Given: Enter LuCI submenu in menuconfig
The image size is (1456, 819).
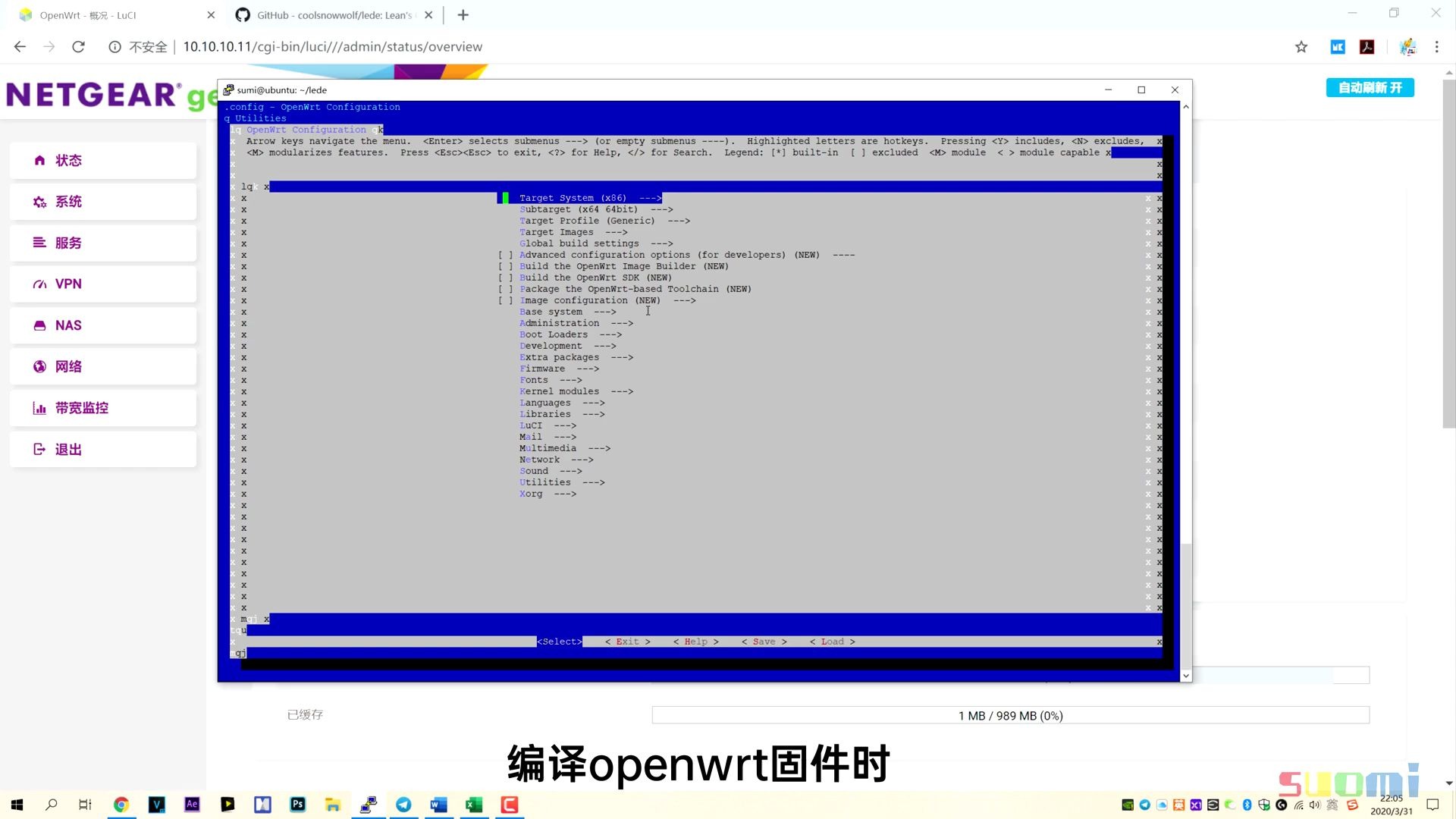Looking at the screenshot, I should (548, 425).
